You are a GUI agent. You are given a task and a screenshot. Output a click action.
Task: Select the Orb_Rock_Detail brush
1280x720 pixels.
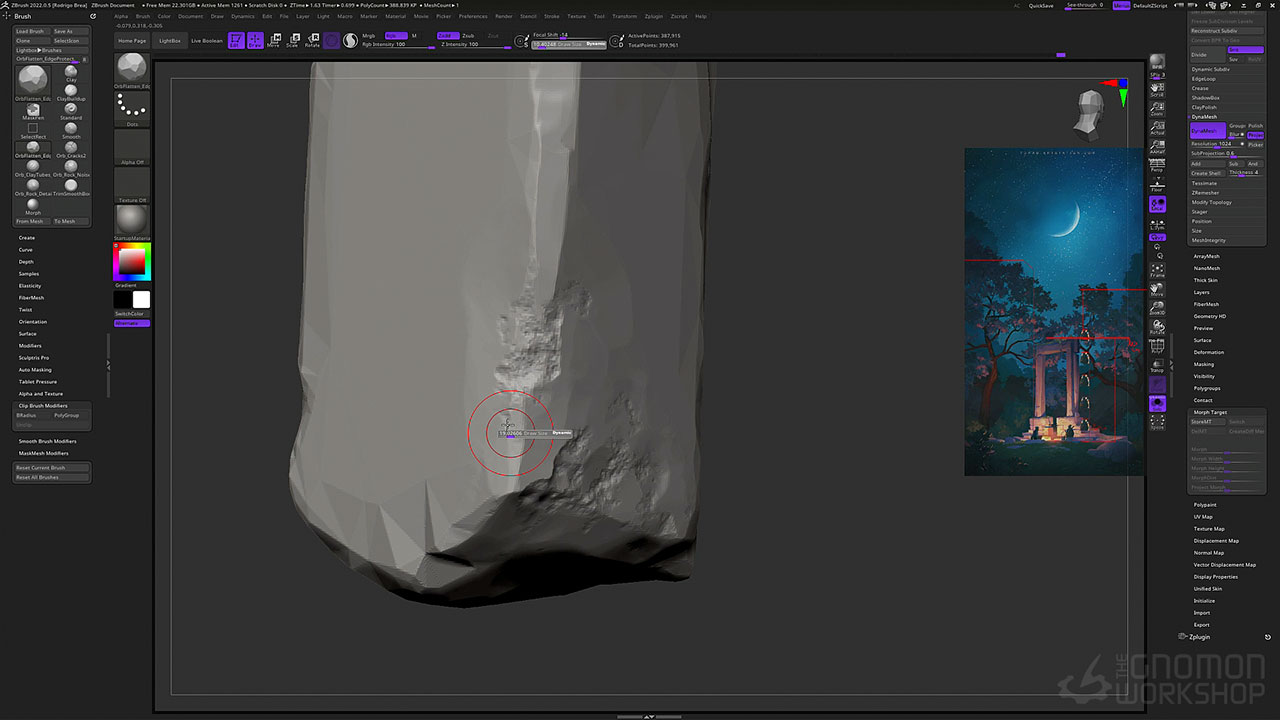(33, 187)
